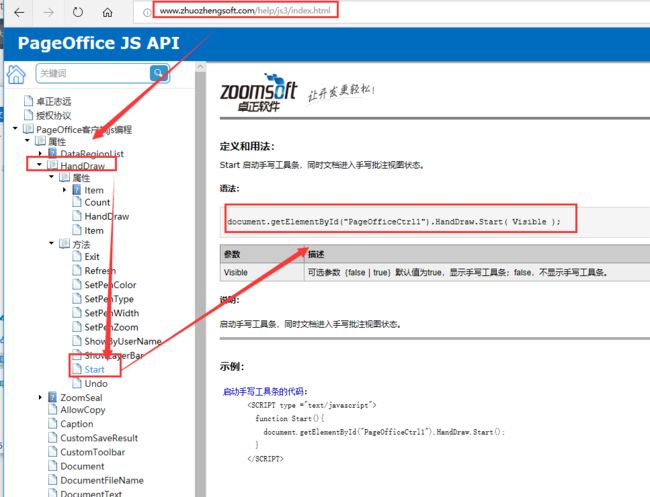The height and width of the screenshot is (497, 650).
Task: Click the browser forward arrow
Action: click(x=49, y=12)
